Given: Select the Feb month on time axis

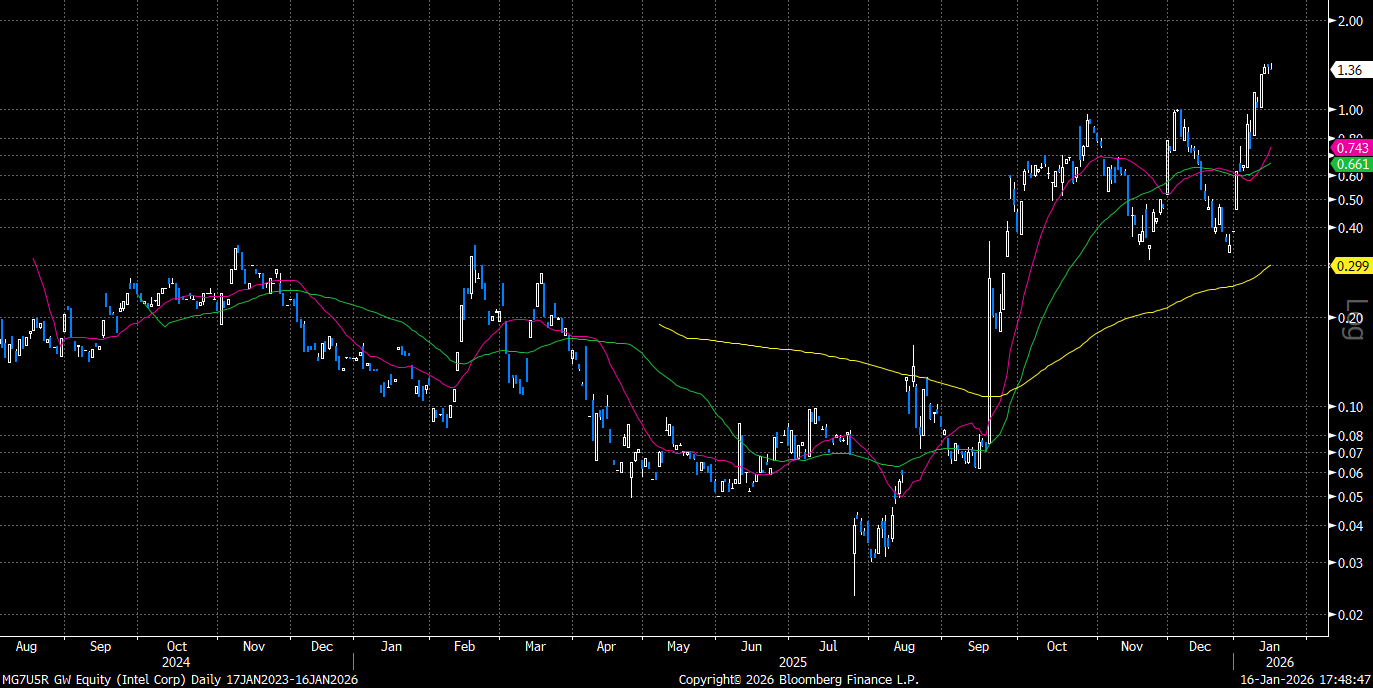Looking at the screenshot, I should pos(463,646).
